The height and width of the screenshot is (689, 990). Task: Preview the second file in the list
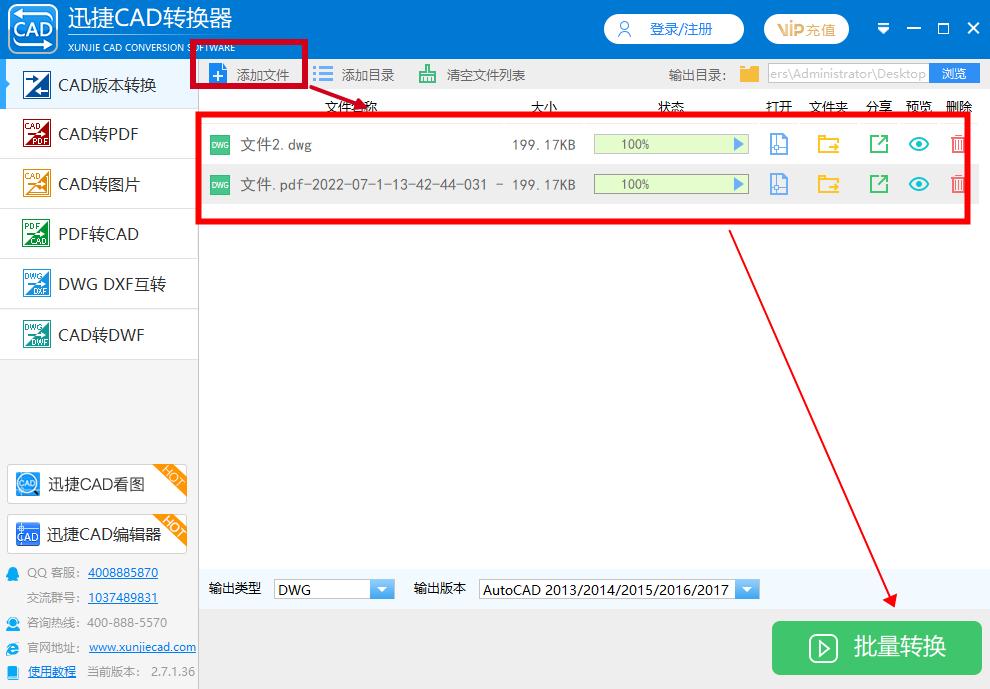click(919, 184)
